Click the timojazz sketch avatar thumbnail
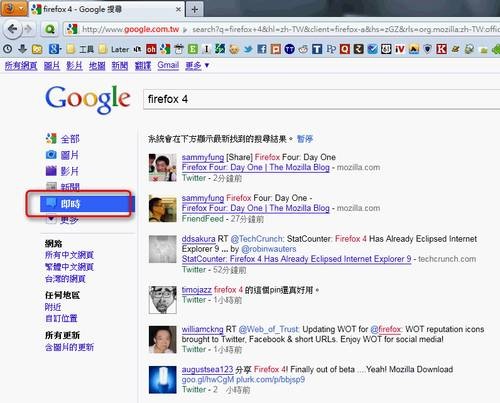500x403 pixels. tap(163, 300)
